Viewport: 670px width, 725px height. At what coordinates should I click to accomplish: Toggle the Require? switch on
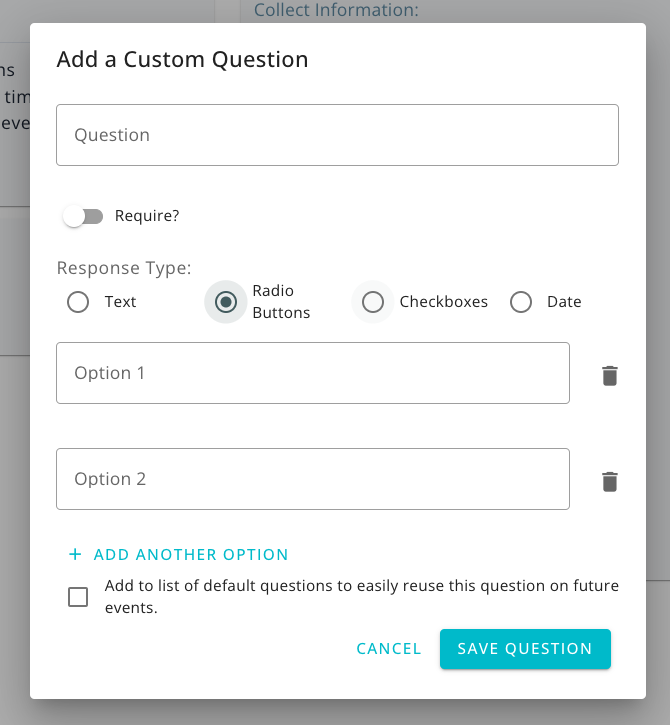pyautogui.click(x=83, y=216)
